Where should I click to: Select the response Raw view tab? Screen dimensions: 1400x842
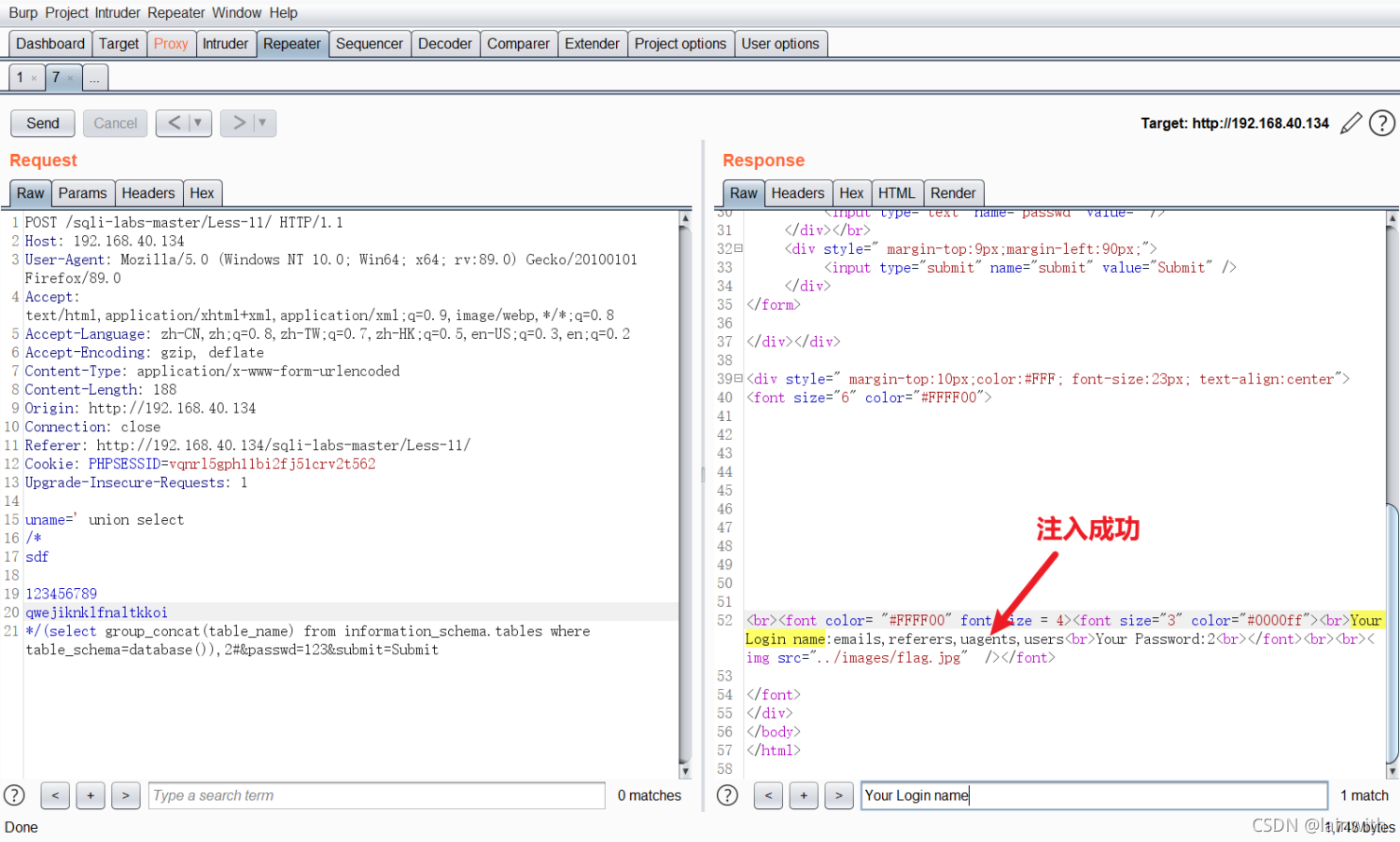pos(744,193)
